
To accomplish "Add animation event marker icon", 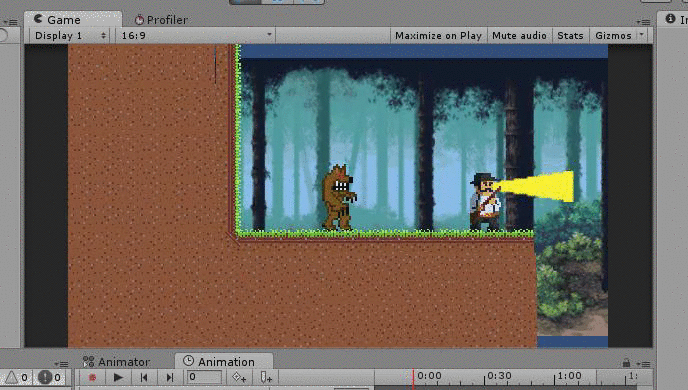I will [x=266, y=377].
